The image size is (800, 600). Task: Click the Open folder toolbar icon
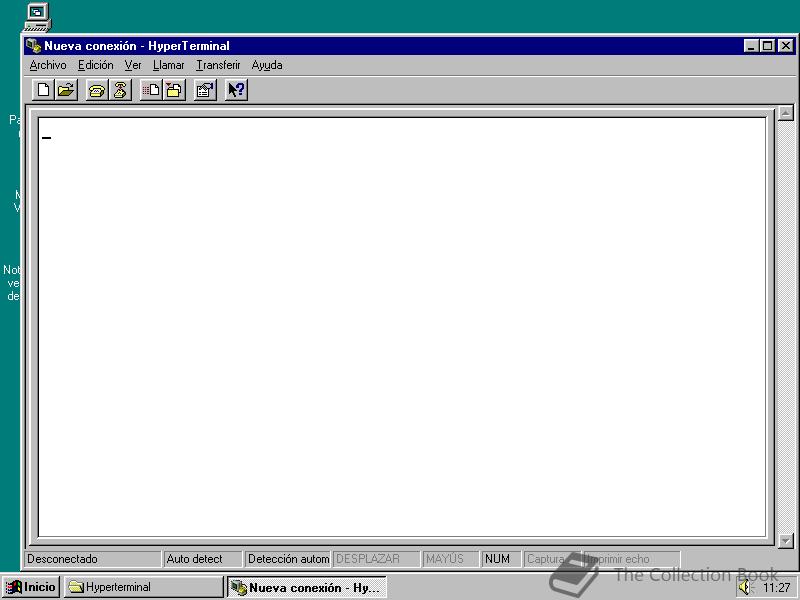[66, 90]
